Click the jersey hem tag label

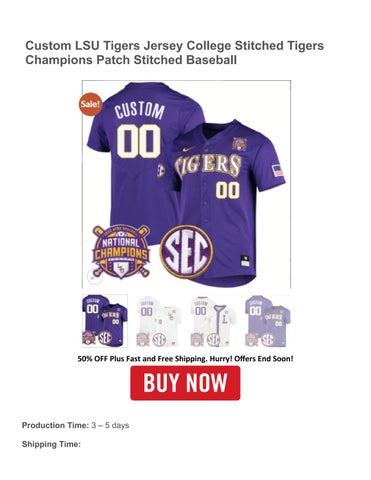point(245,261)
